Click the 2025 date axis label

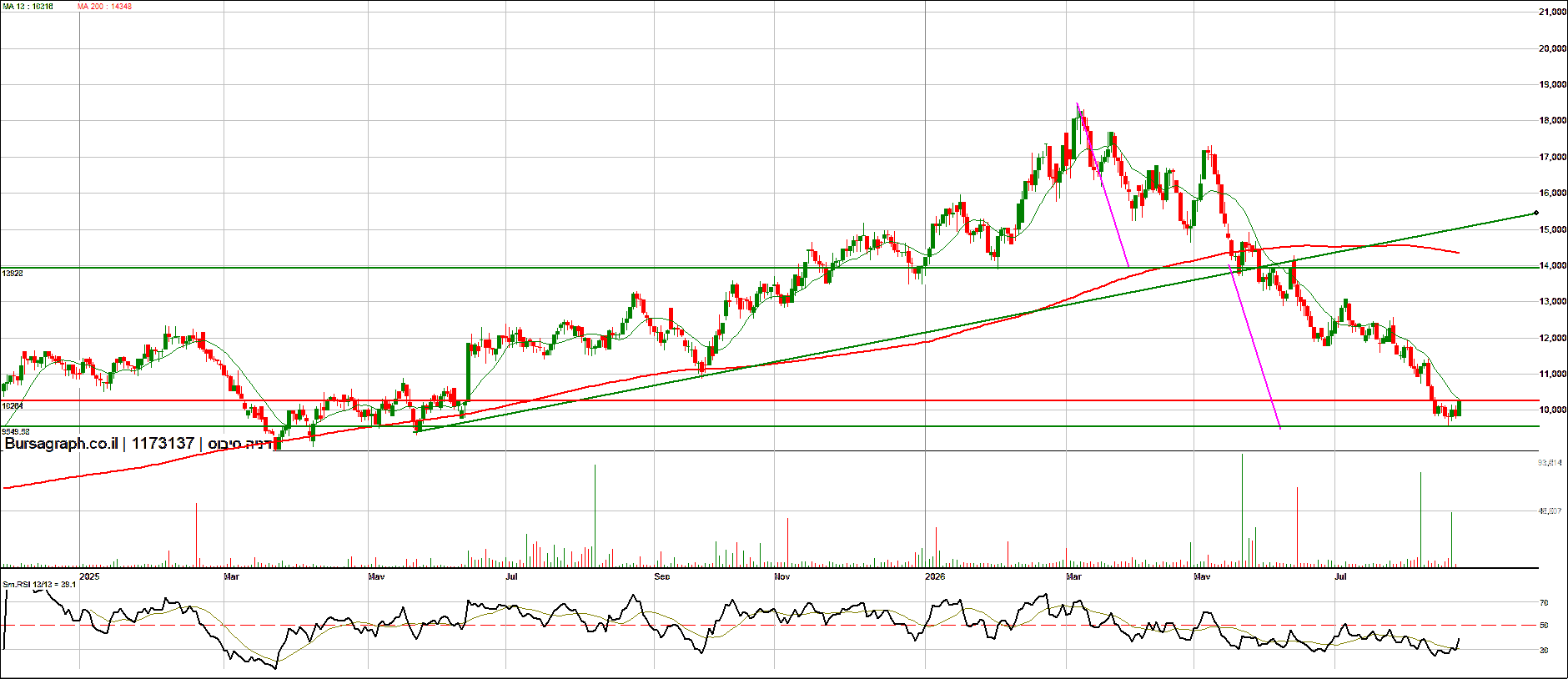[x=89, y=576]
